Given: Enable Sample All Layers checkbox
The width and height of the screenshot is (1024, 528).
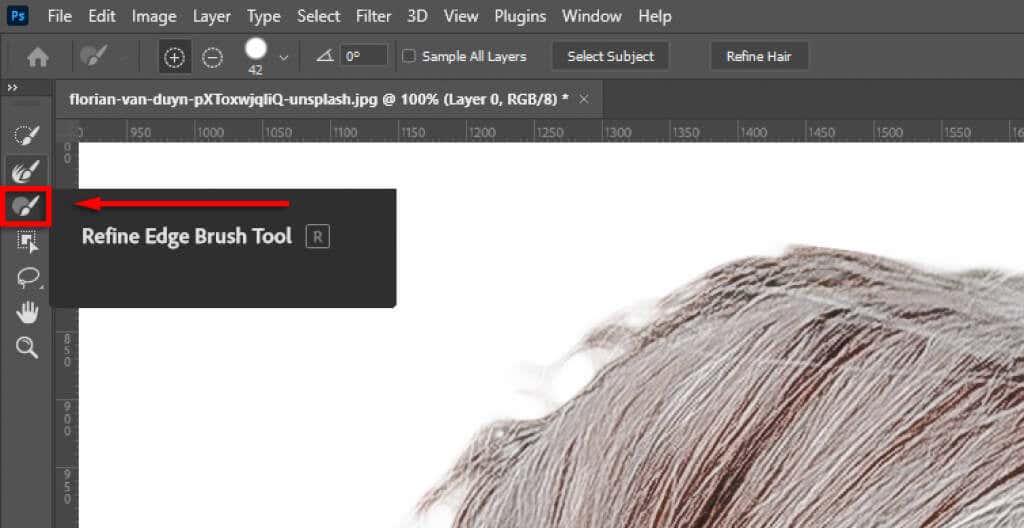Looking at the screenshot, I should pos(409,56).
